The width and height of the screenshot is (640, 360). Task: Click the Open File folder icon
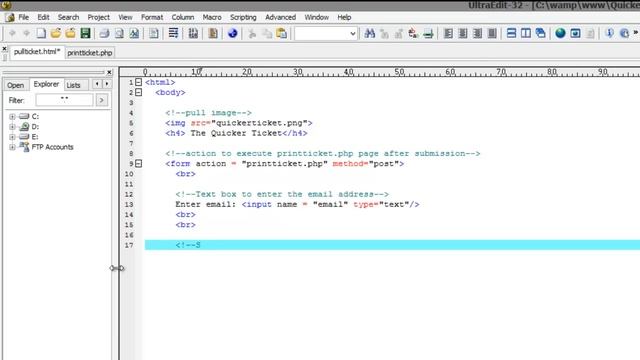tap(56, 33)
